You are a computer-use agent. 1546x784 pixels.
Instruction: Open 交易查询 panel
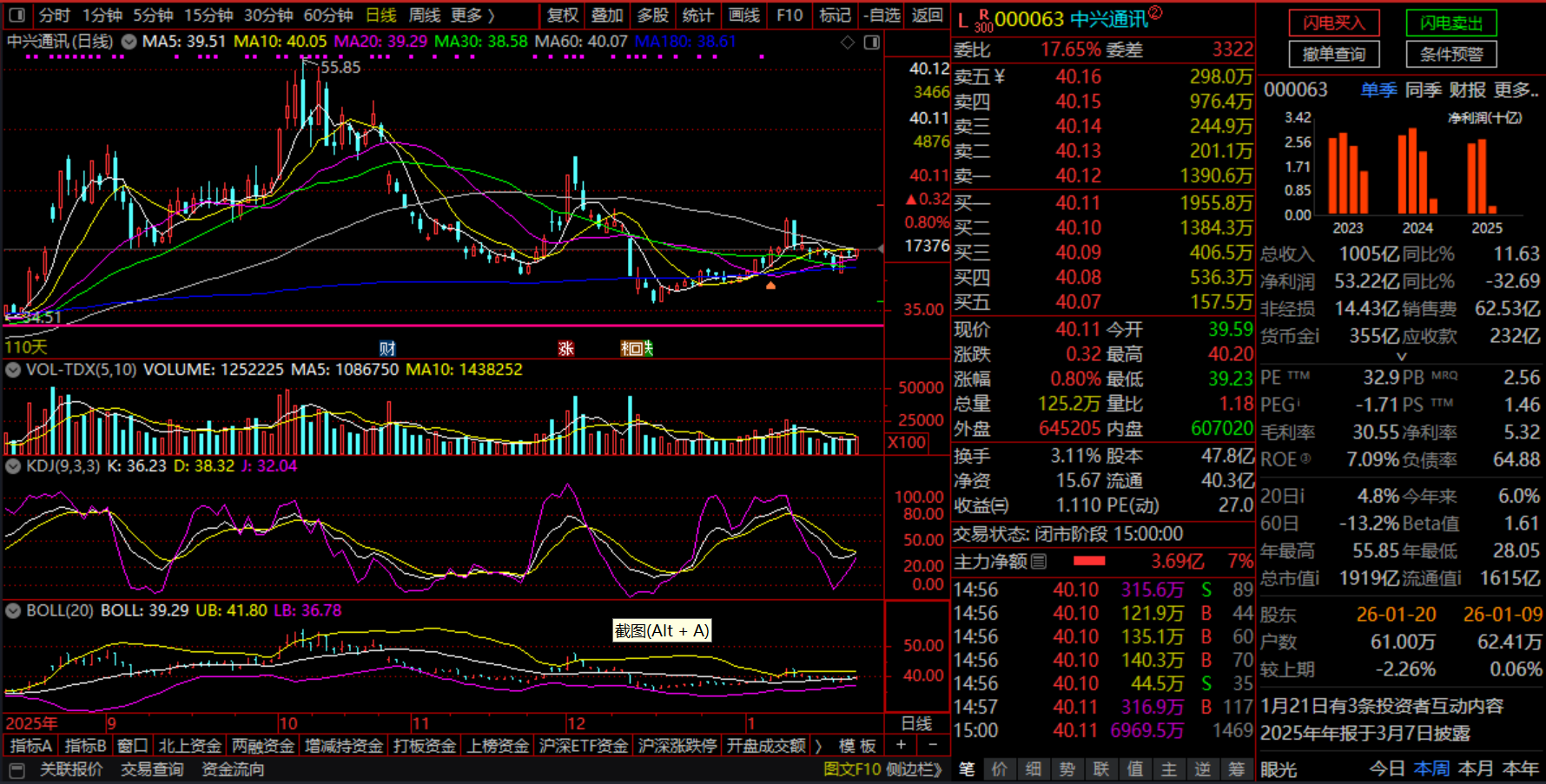pyautogui.click(x=152, y=769)
